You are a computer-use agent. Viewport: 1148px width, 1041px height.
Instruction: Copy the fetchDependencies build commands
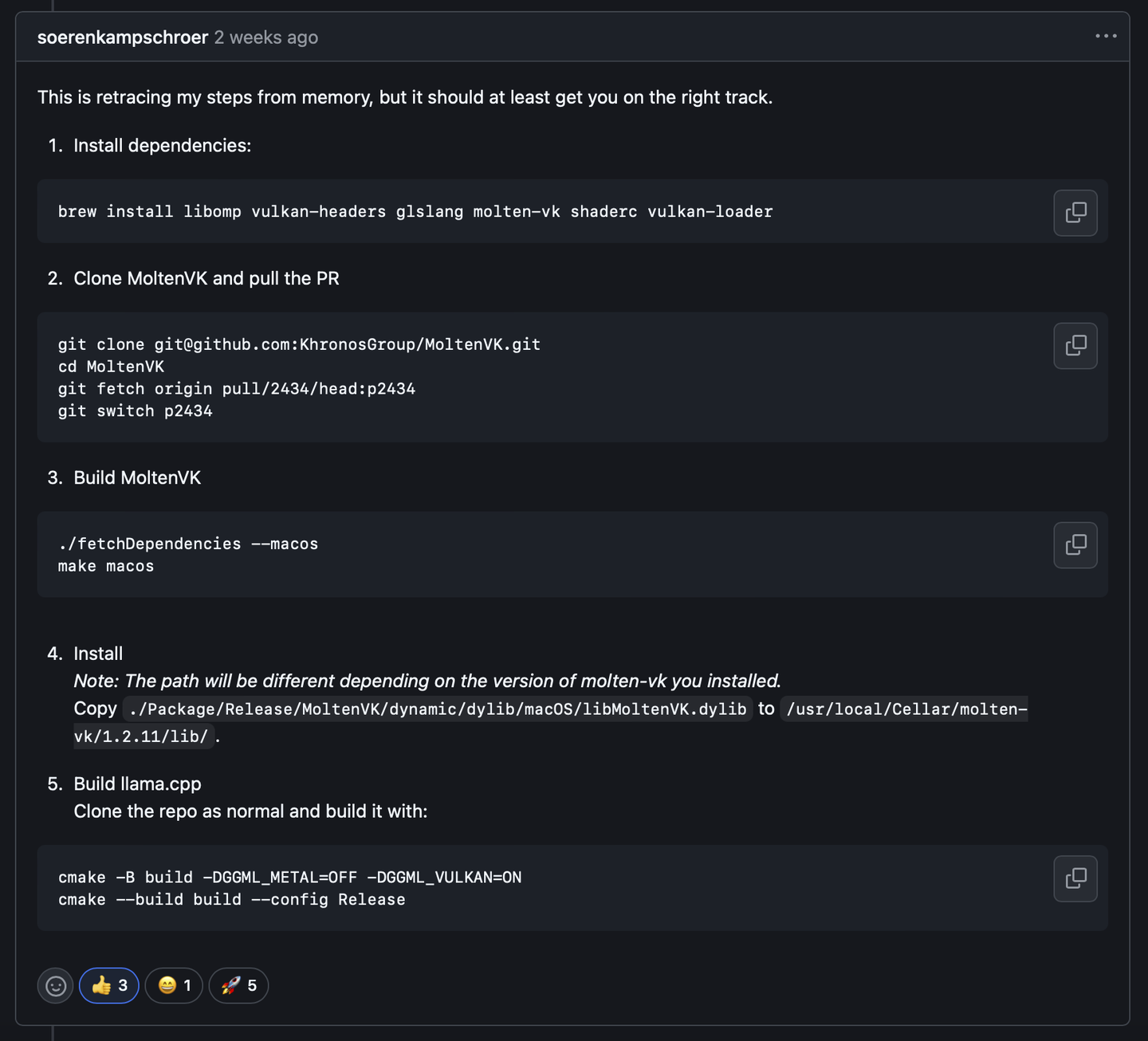coord(1075,545)
